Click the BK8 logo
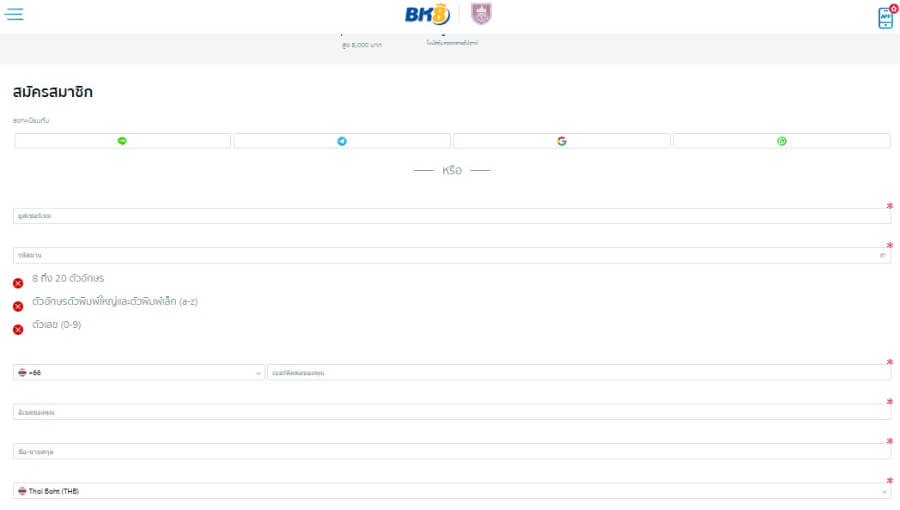 (x=427, y=14)
